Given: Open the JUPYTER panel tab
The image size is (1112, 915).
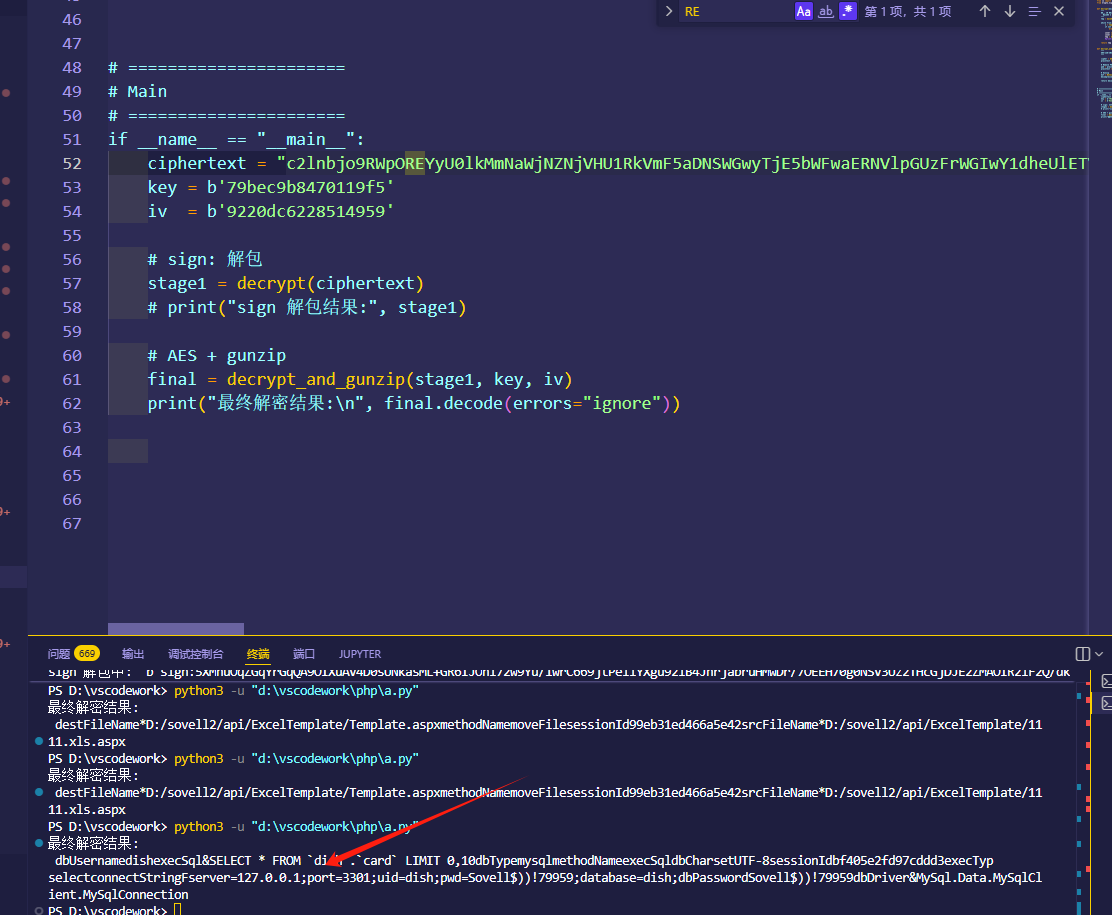Looking at the screenshot, I should tap(359, 654).
